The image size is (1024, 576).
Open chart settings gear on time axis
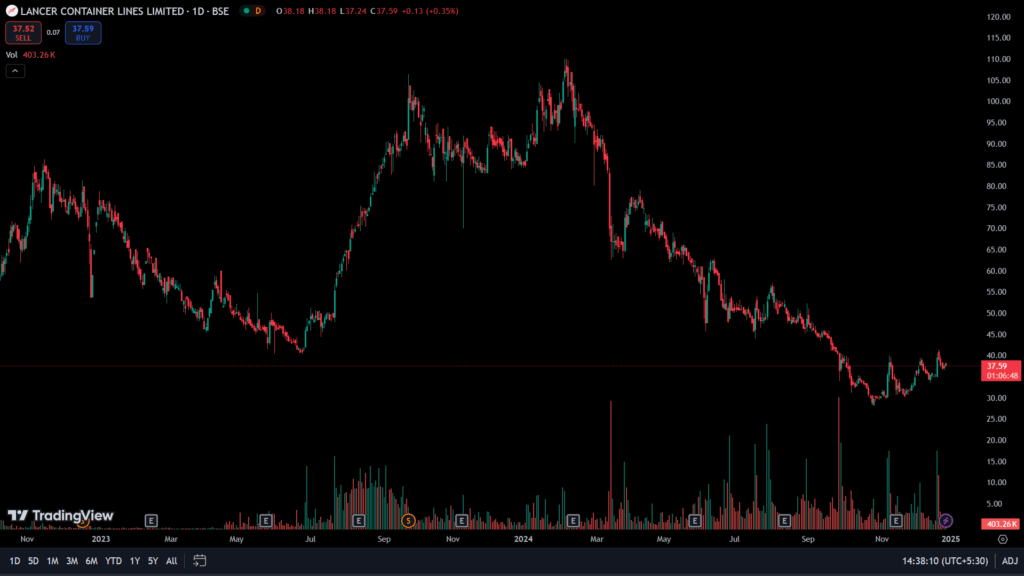(1002, 539)
